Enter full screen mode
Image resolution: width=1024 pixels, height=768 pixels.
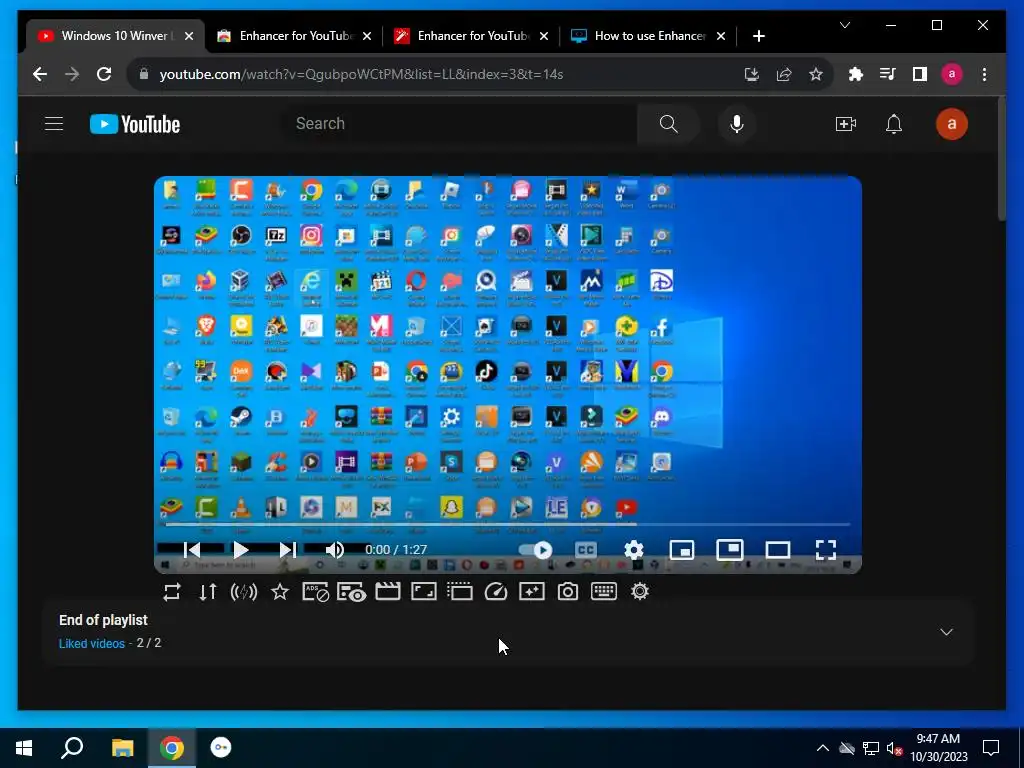pos(825,550)
